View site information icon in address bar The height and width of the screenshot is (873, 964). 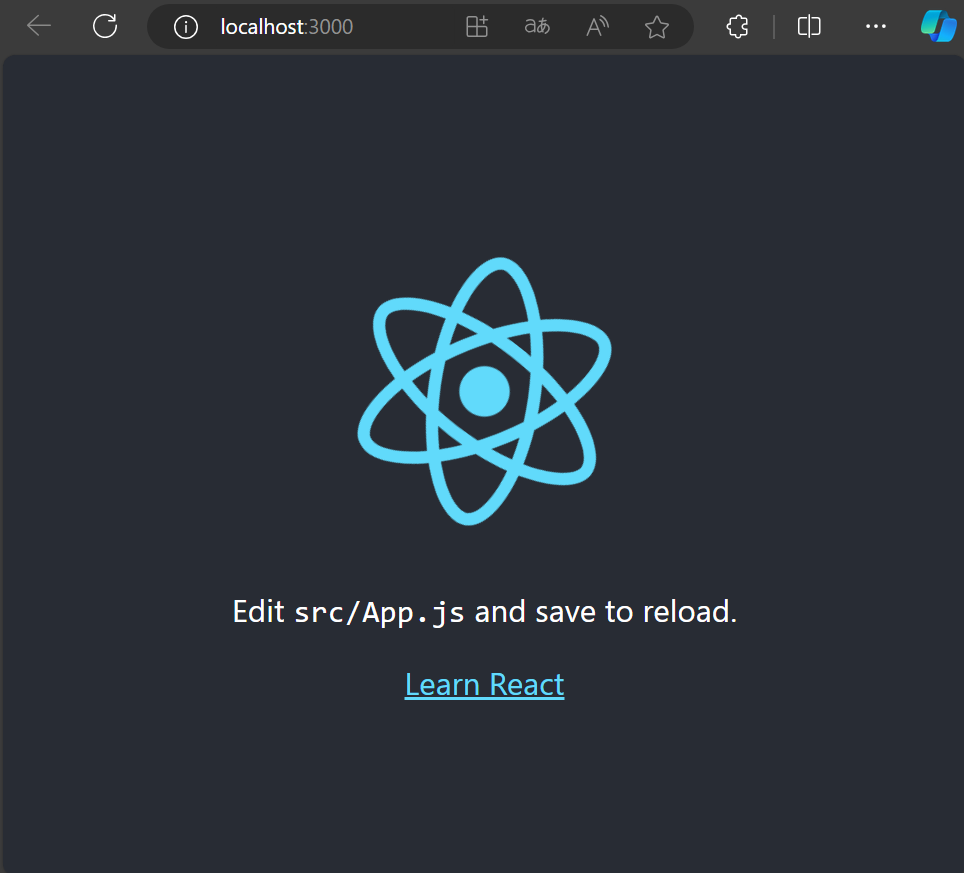tap(186, 27)
